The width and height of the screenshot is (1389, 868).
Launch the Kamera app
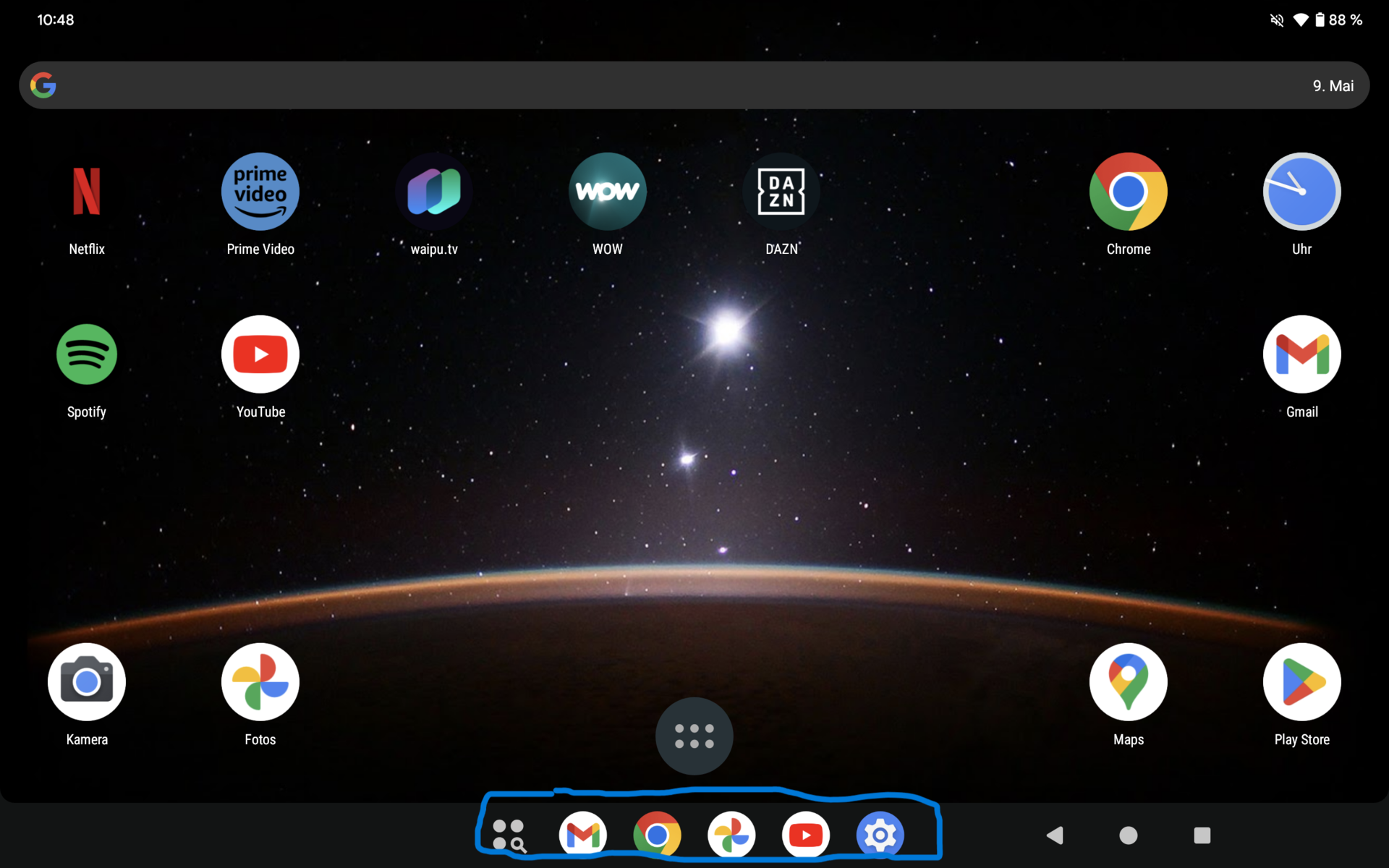(87, 682)
